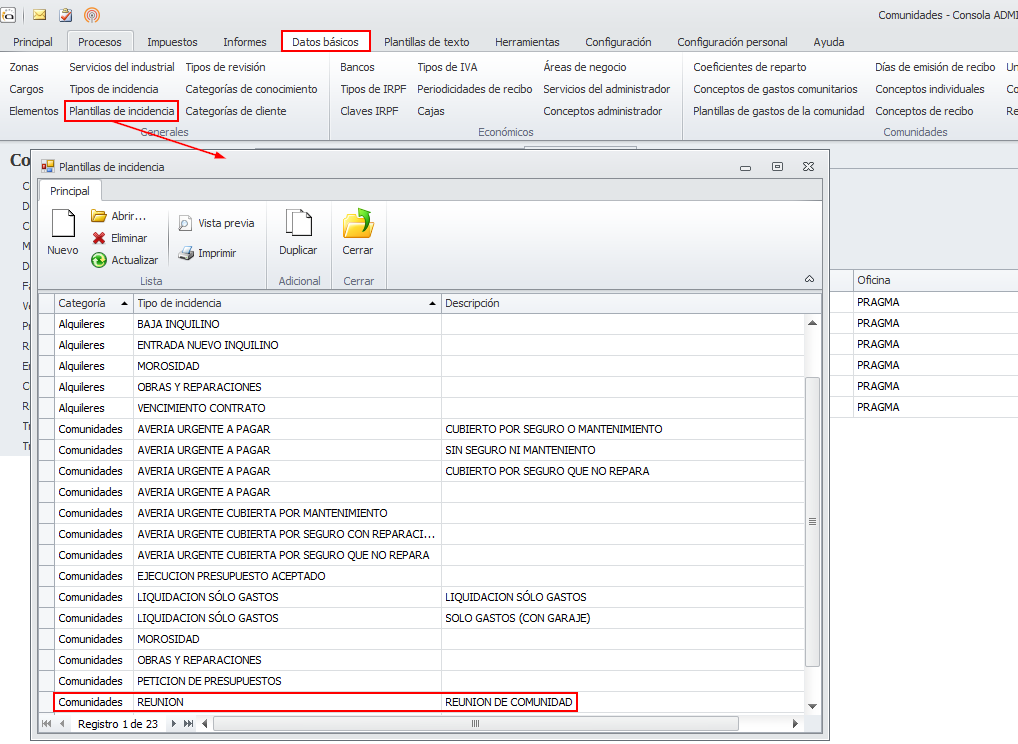
Task: Click the orange broadcast signal icon
Action: [92, 14]
